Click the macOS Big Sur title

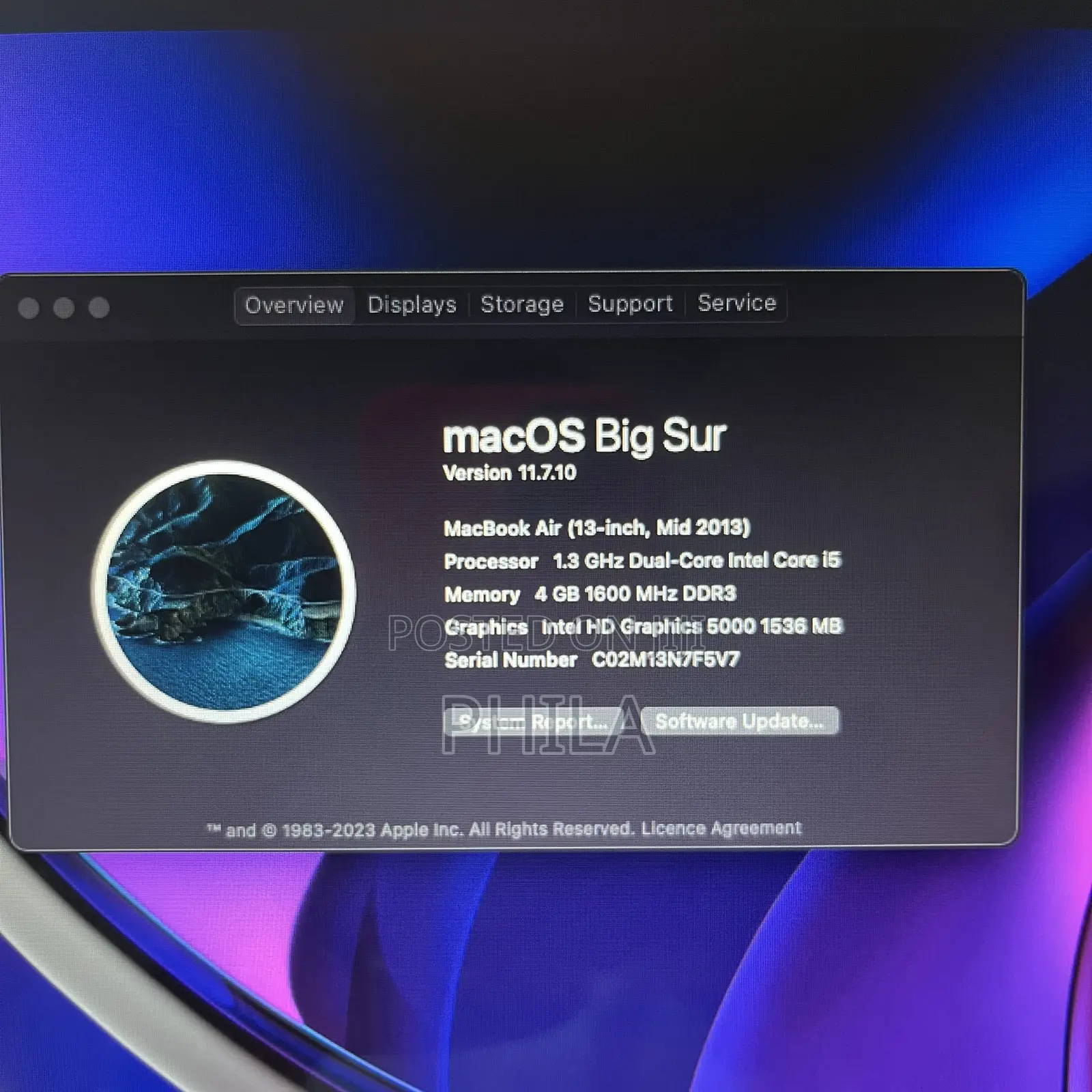[584, 435]
